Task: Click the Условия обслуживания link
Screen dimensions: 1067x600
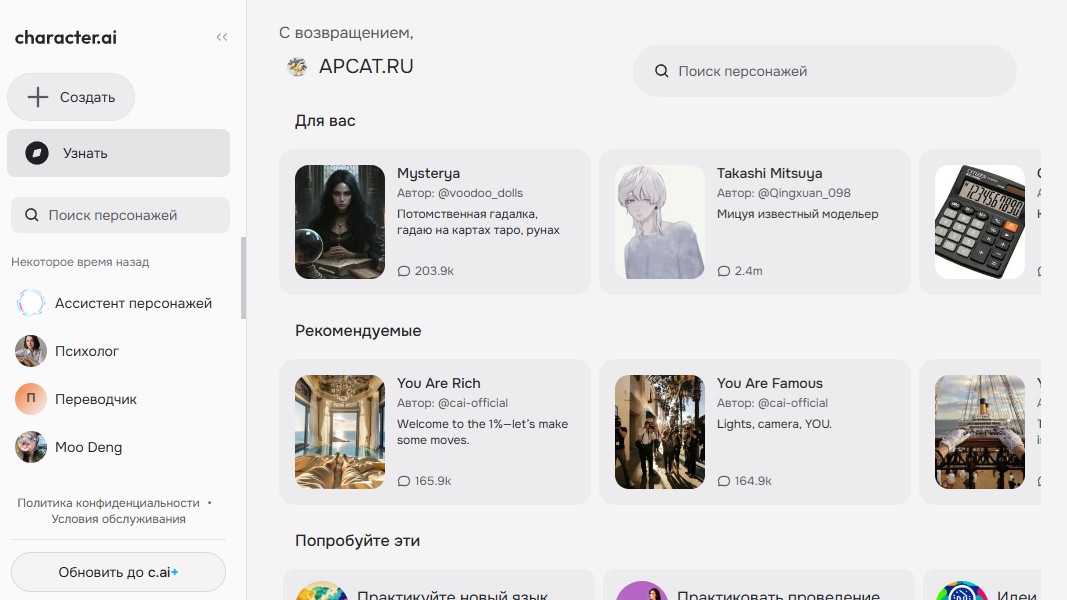Action: tap(118, 518)
